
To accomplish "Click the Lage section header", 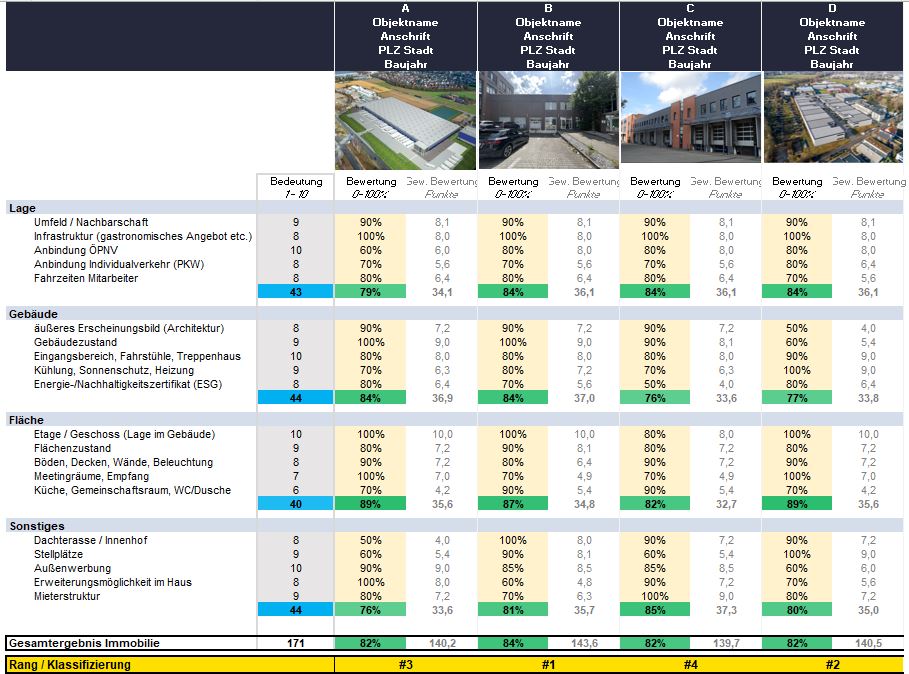I will coord(22,208).
